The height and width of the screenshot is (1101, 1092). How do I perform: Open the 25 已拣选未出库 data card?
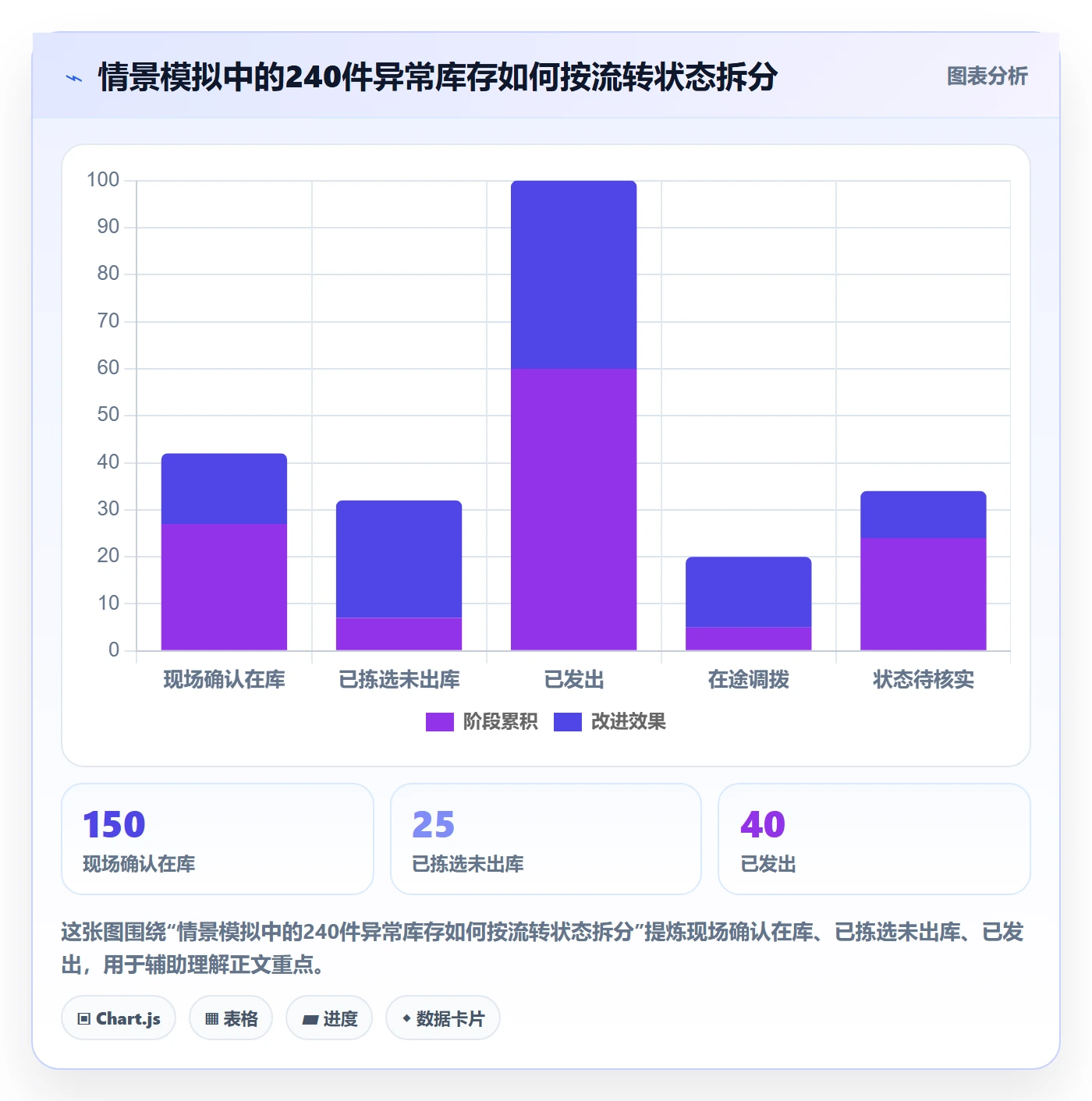coord(546,839)
